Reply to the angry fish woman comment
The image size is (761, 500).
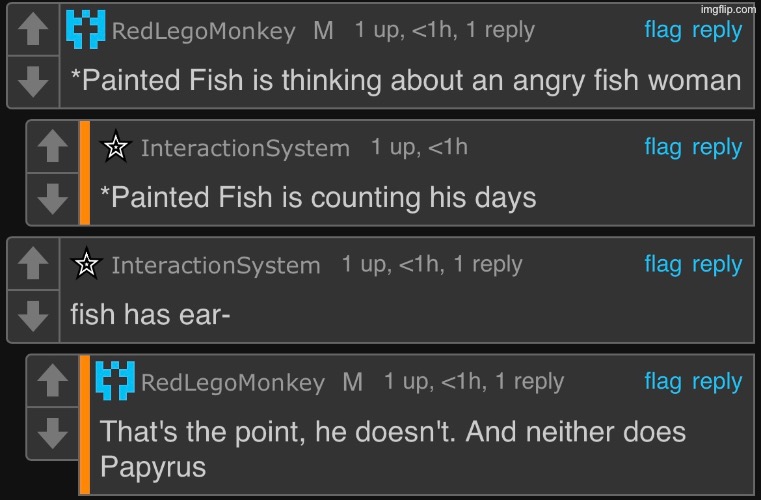717,30
